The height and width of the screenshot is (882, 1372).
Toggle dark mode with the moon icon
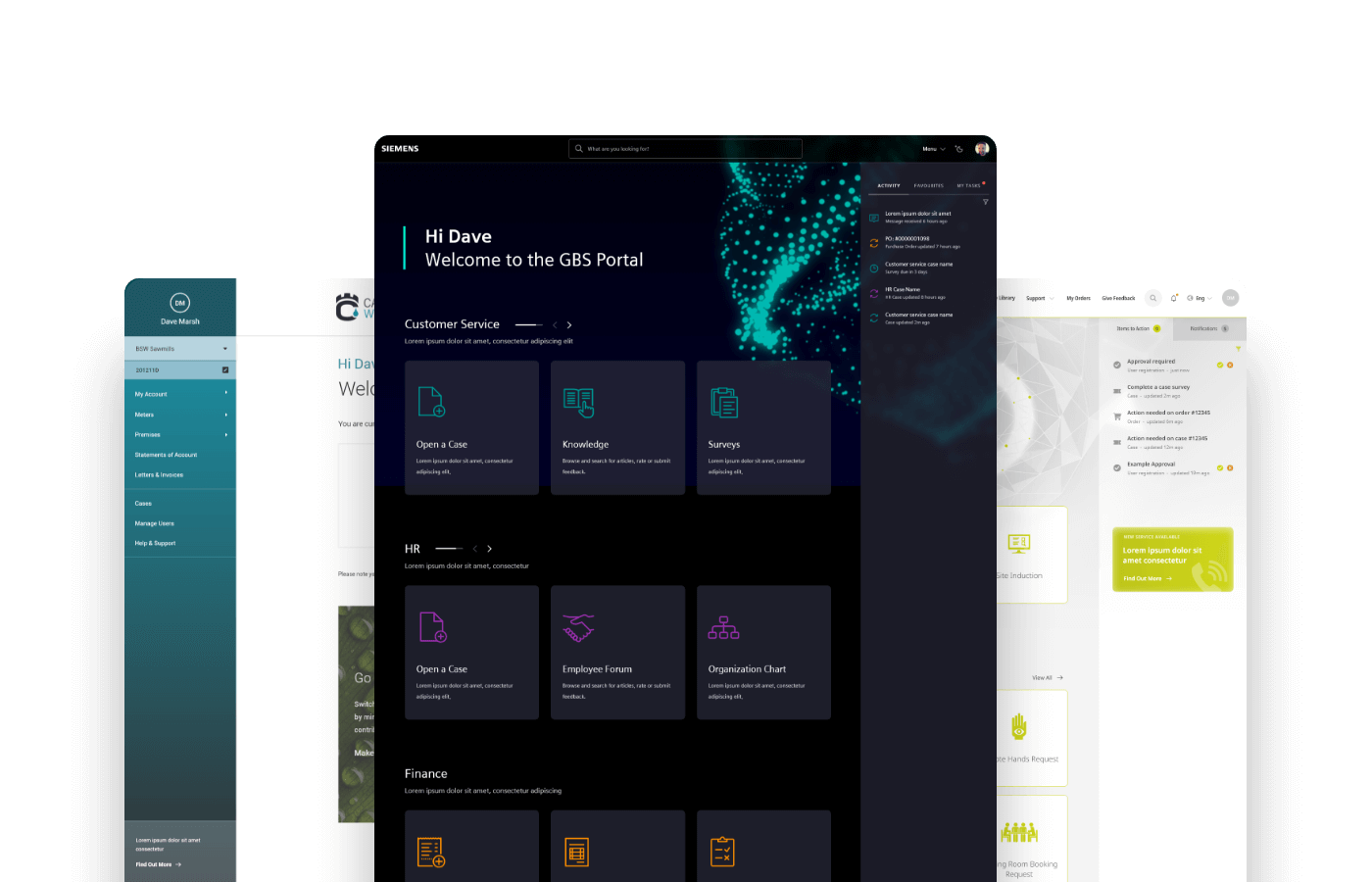click(x=958, y=149)
